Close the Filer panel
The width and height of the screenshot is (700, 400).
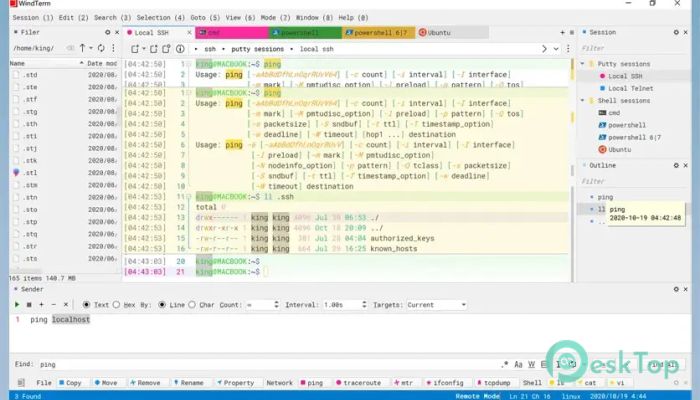(117, 32)
